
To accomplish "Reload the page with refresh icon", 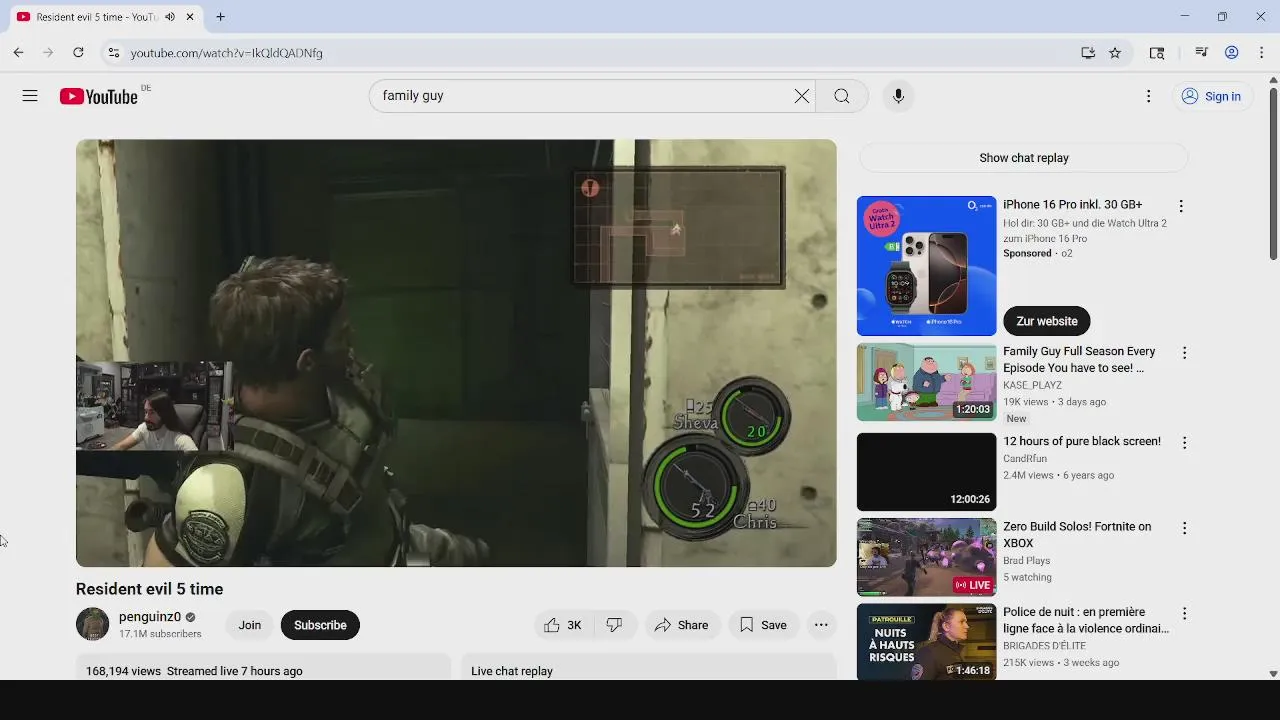I will (78, 53).
